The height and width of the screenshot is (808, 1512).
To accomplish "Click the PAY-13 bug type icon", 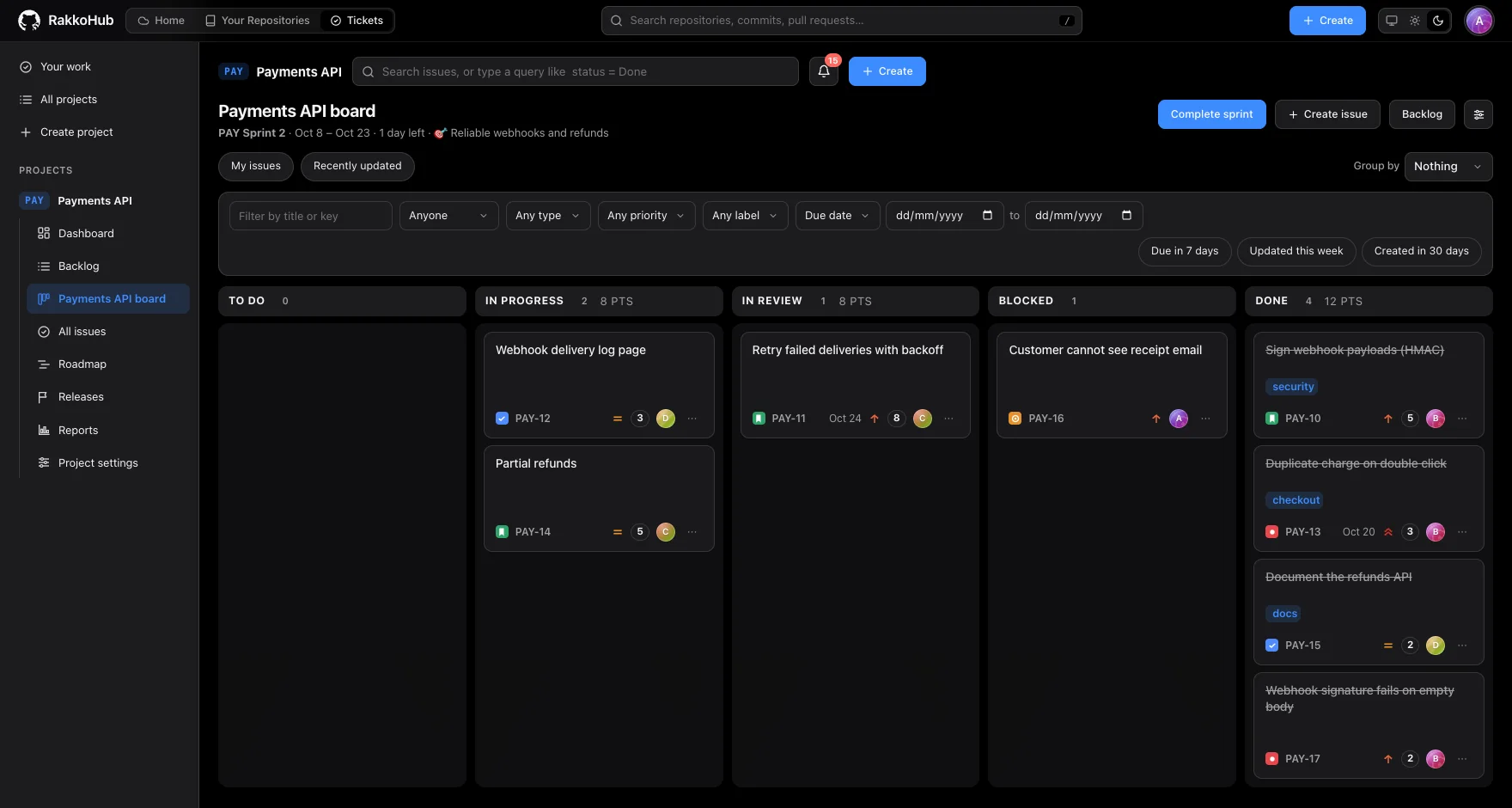I will [x=1272, y=532].
